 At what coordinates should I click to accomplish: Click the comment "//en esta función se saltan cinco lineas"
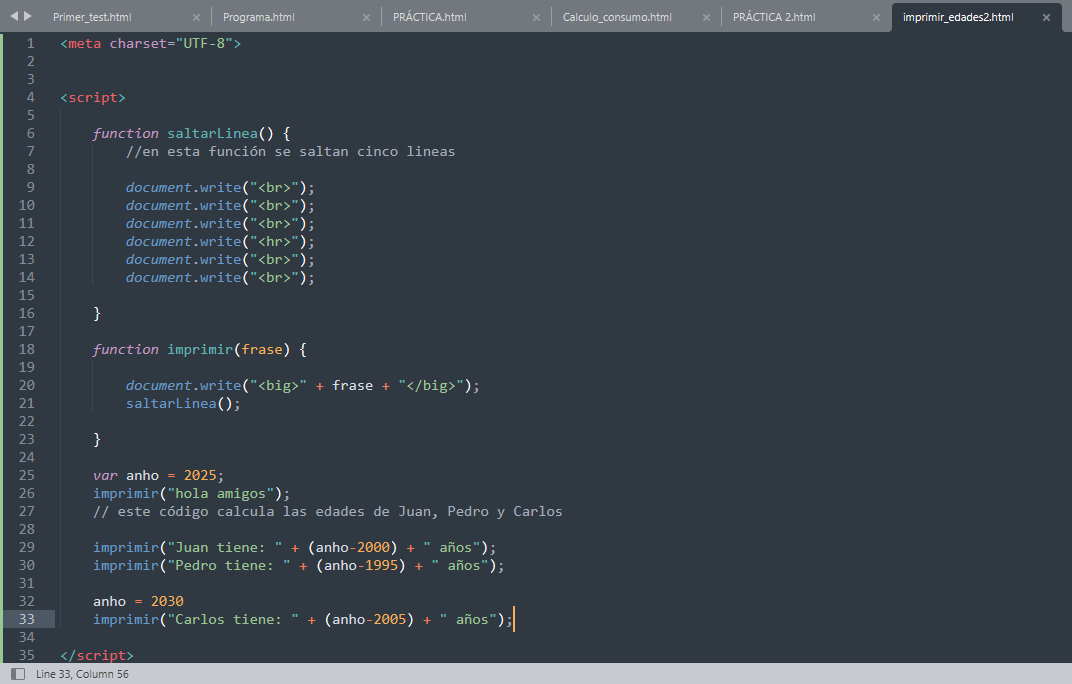[291, 151]
